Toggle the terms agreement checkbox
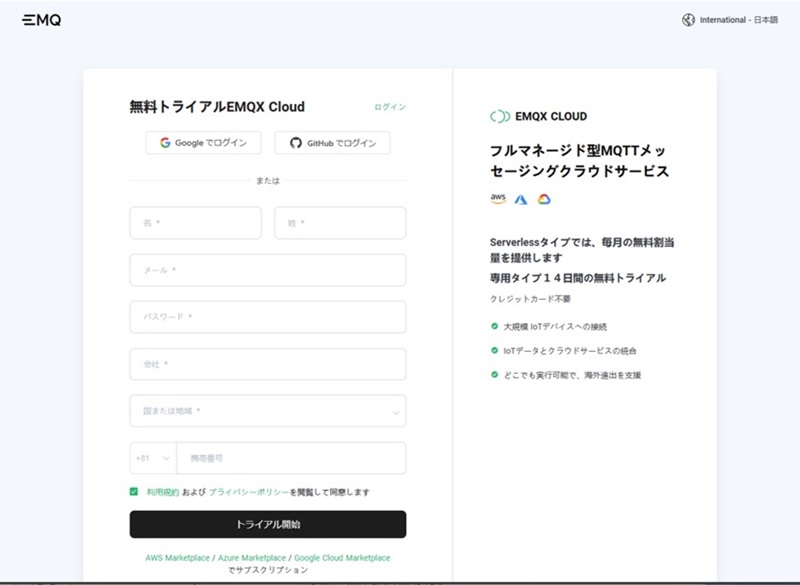 tap(134, 492)
